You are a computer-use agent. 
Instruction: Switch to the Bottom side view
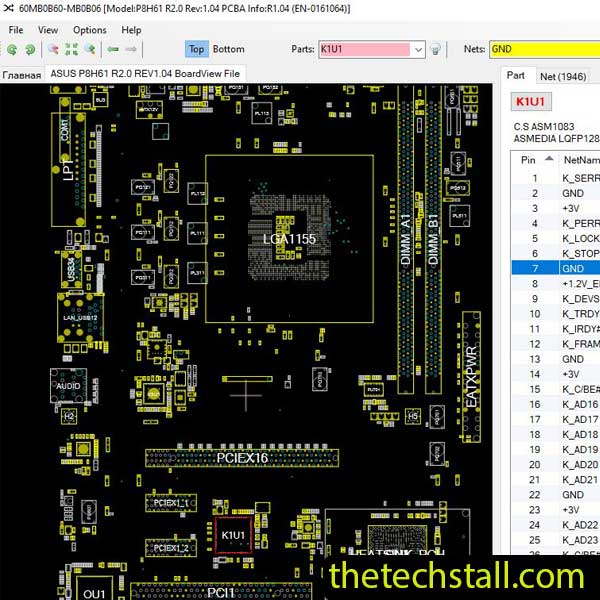pos(228,49)
